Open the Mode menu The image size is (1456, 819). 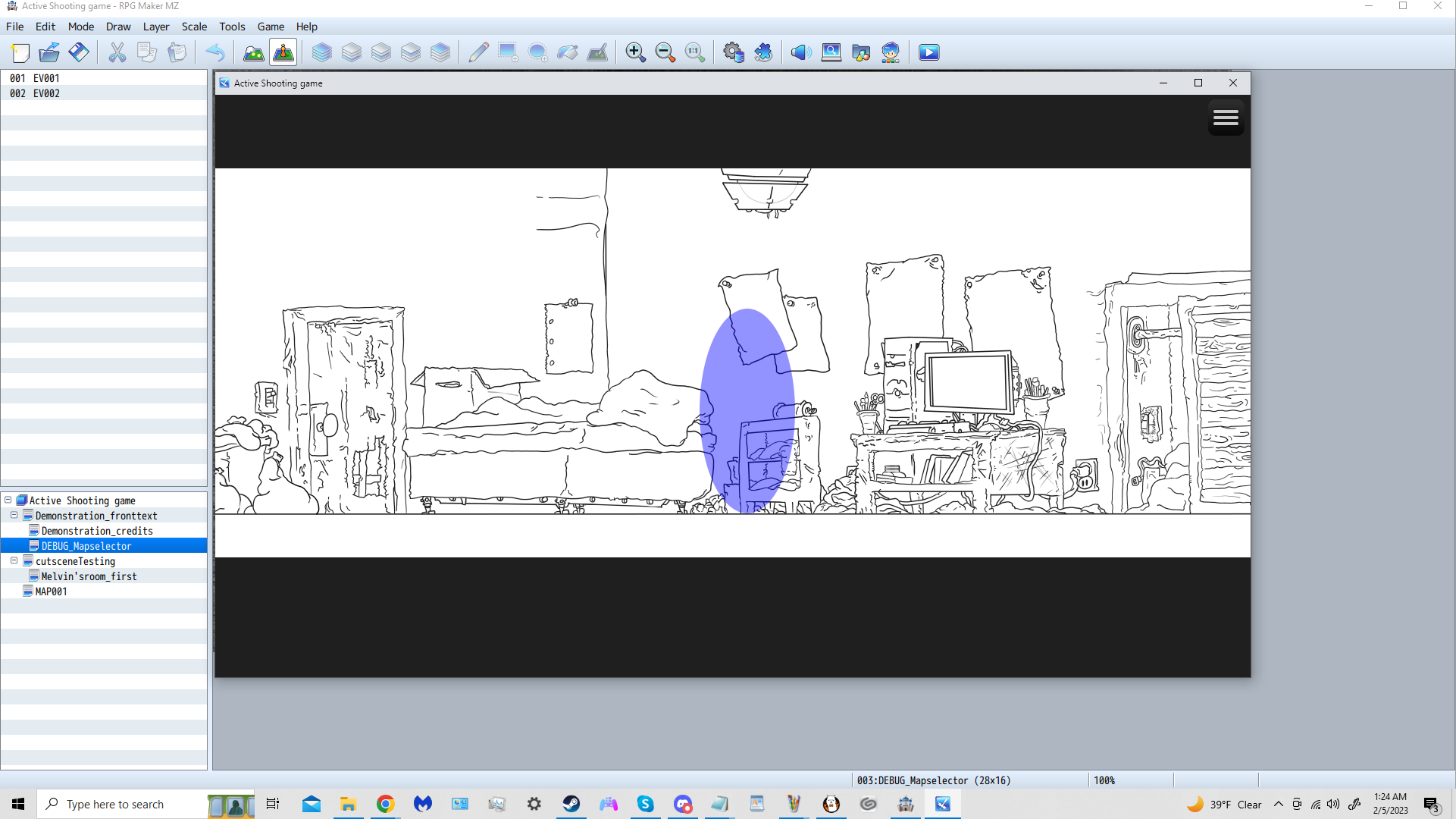pyautogui.click(x=81, y=27)
